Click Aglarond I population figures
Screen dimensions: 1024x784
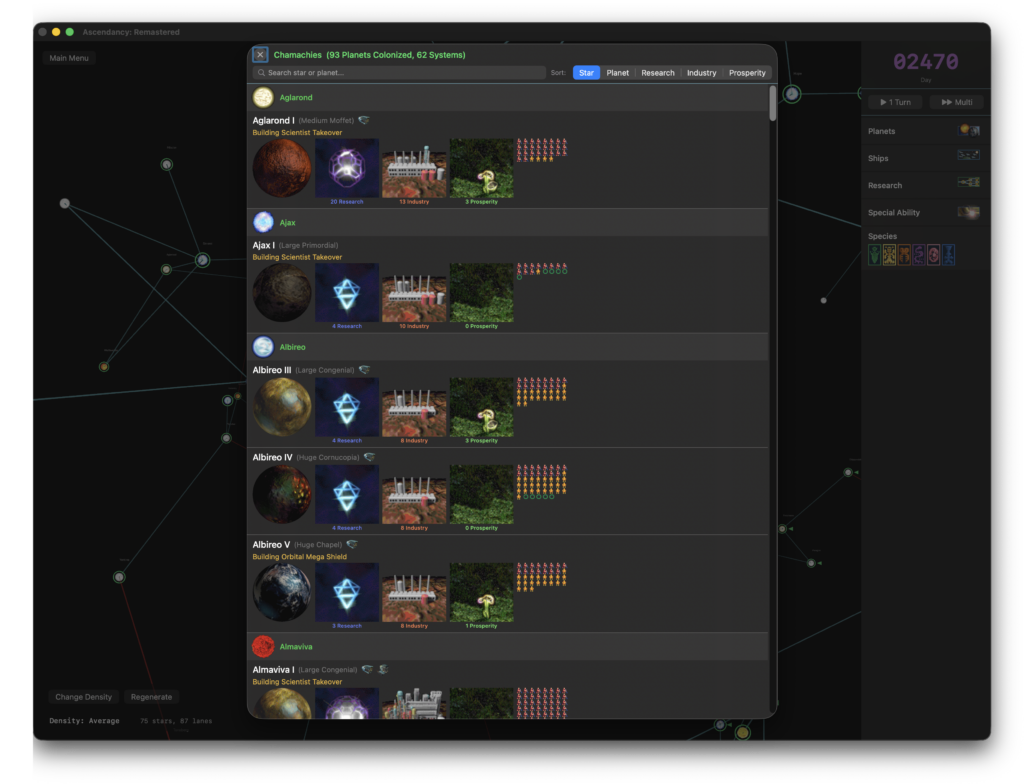542,150
